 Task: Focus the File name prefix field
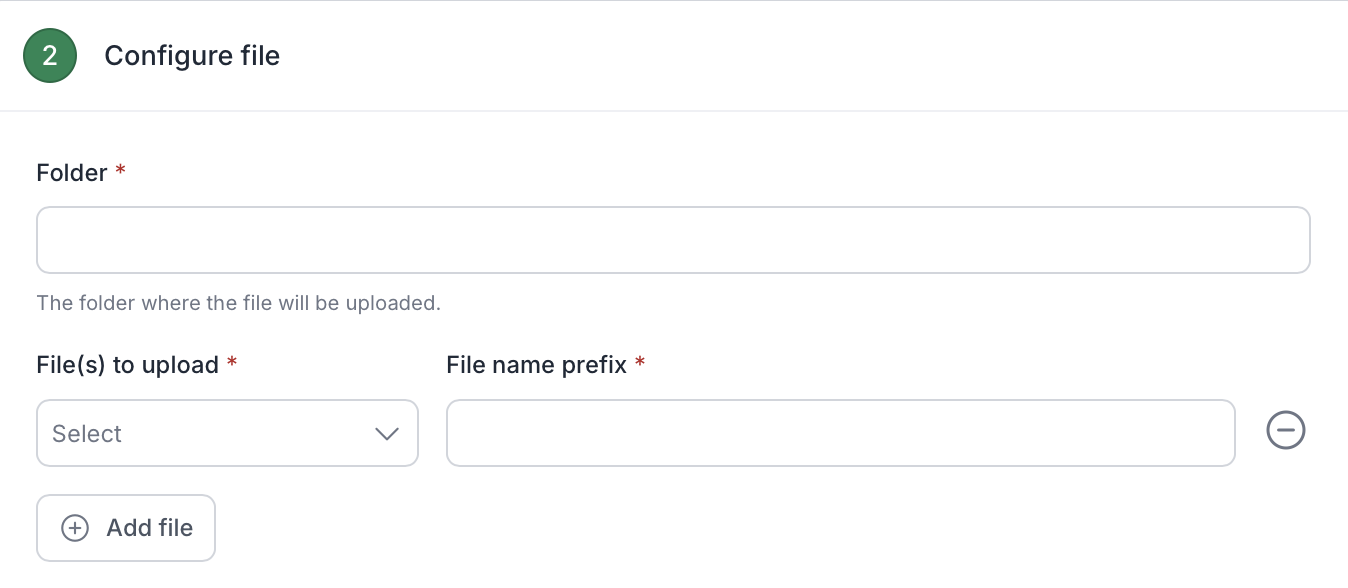click(x=841, y=433)
